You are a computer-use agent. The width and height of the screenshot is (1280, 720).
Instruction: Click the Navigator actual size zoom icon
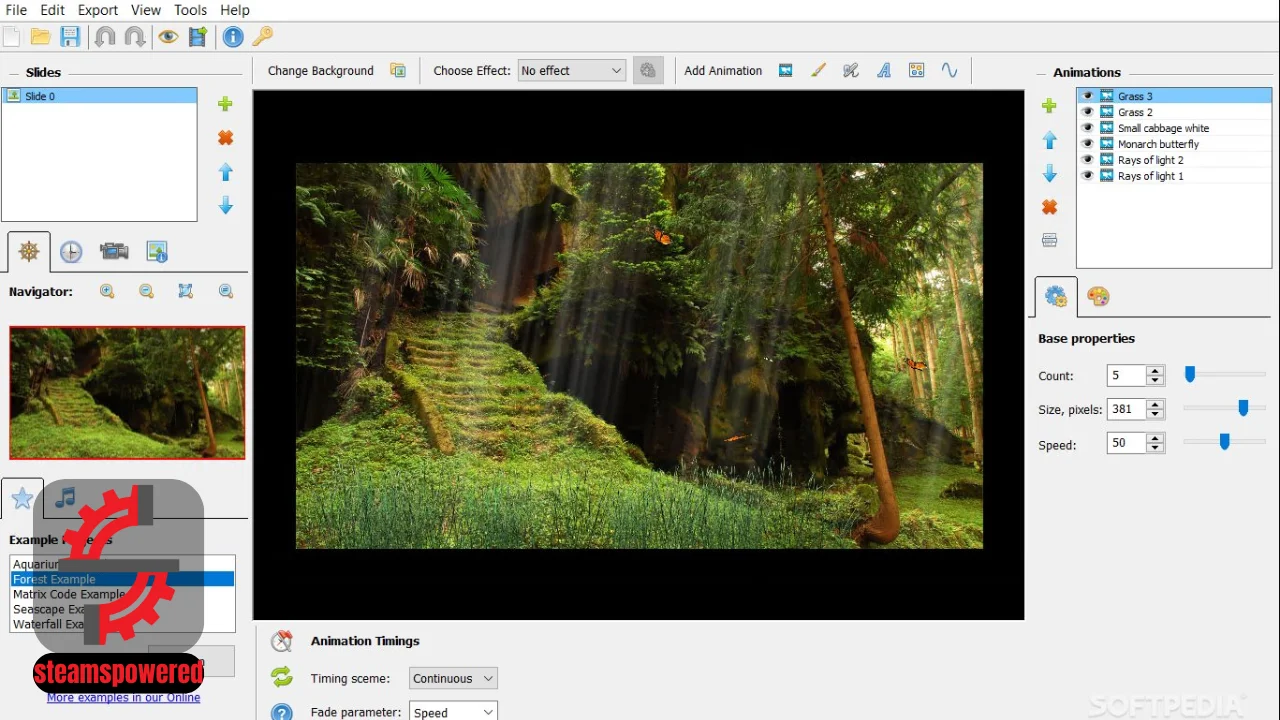coord(226,291)
